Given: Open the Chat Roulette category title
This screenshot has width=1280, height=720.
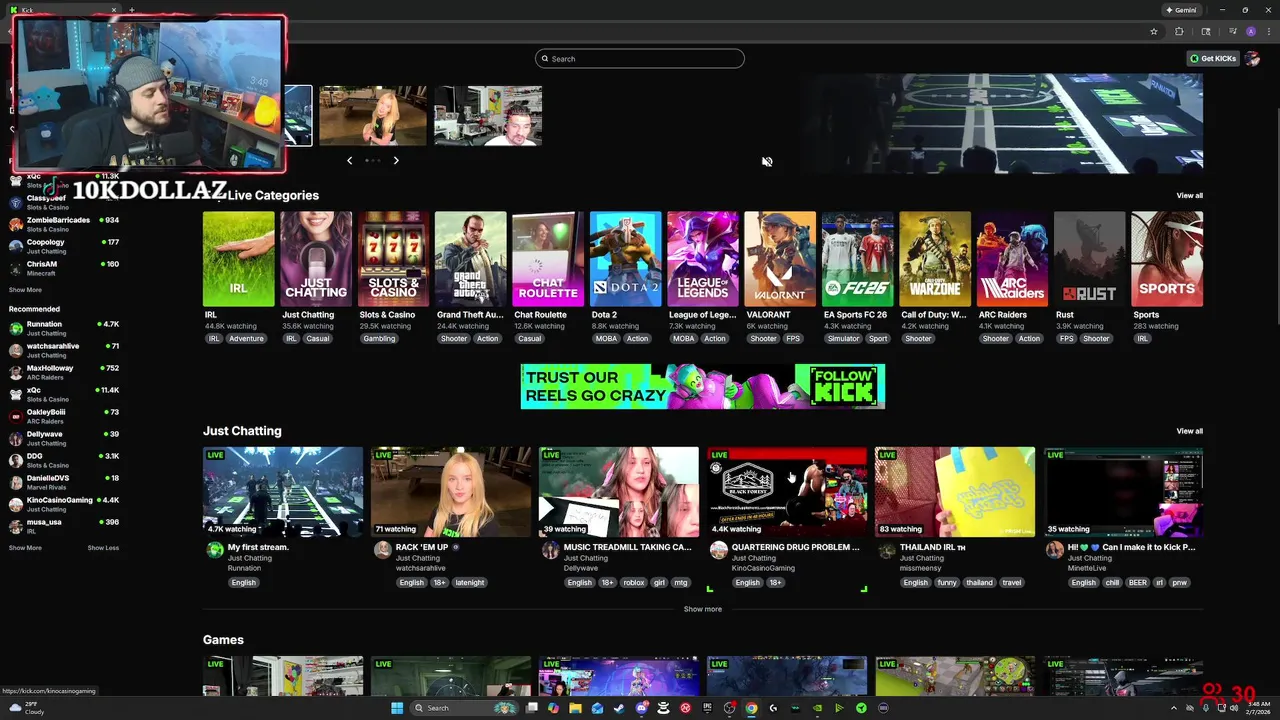Looking at the screenshot, I should (540, 315).
